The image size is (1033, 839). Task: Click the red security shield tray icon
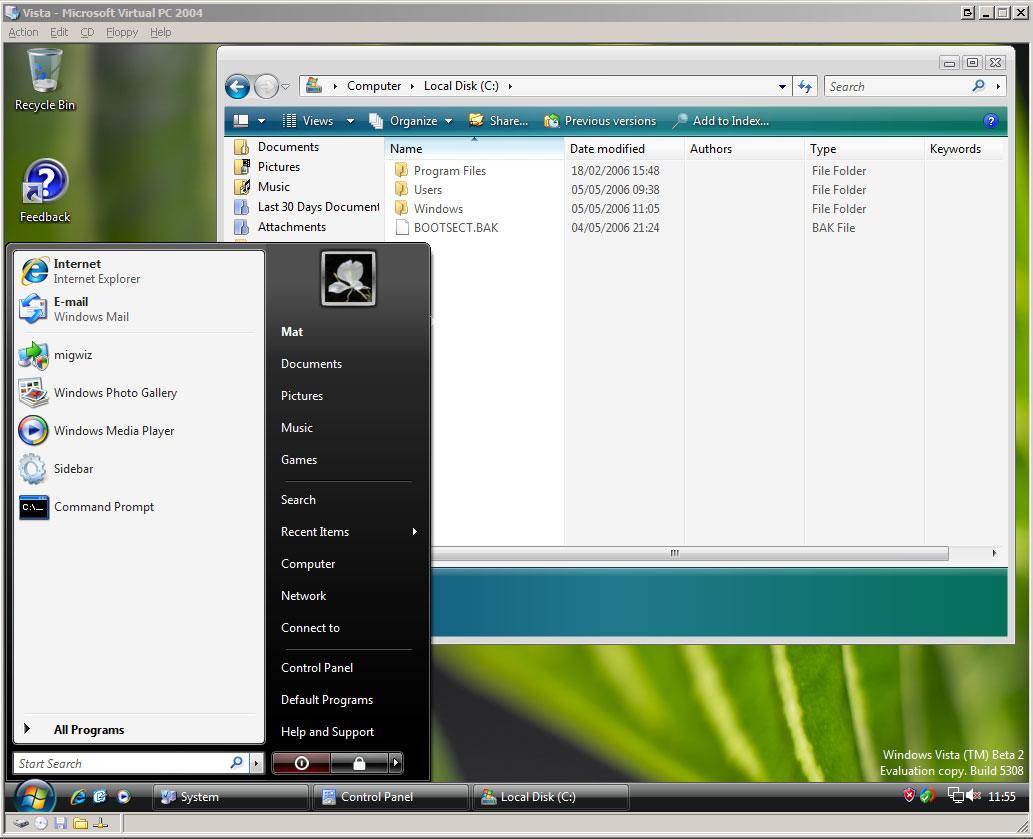click(x=909, y=796)
